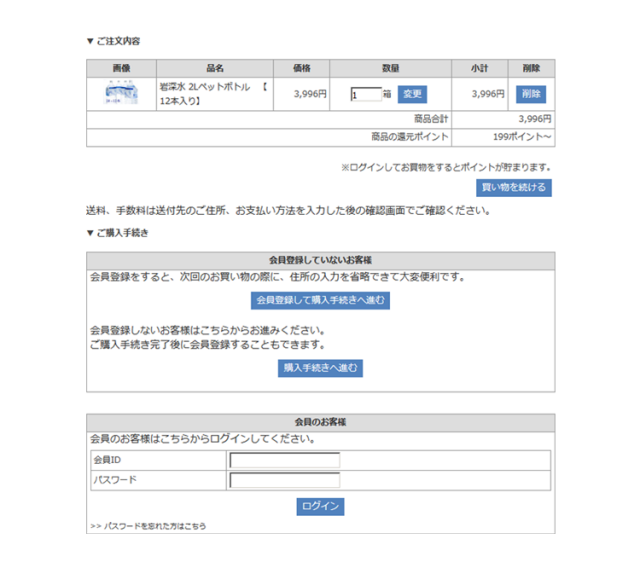
Task: Click 会員登録して購入手続きへ進む button
Action: (320, 300)
